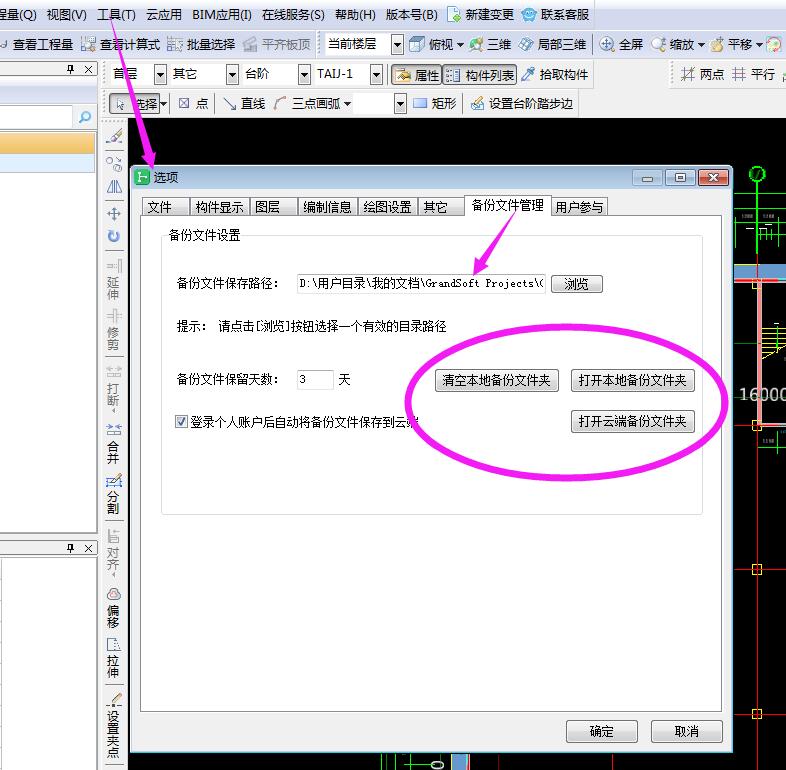Pin the lower left panel
786x770 pixels.
tap(71, 548)
